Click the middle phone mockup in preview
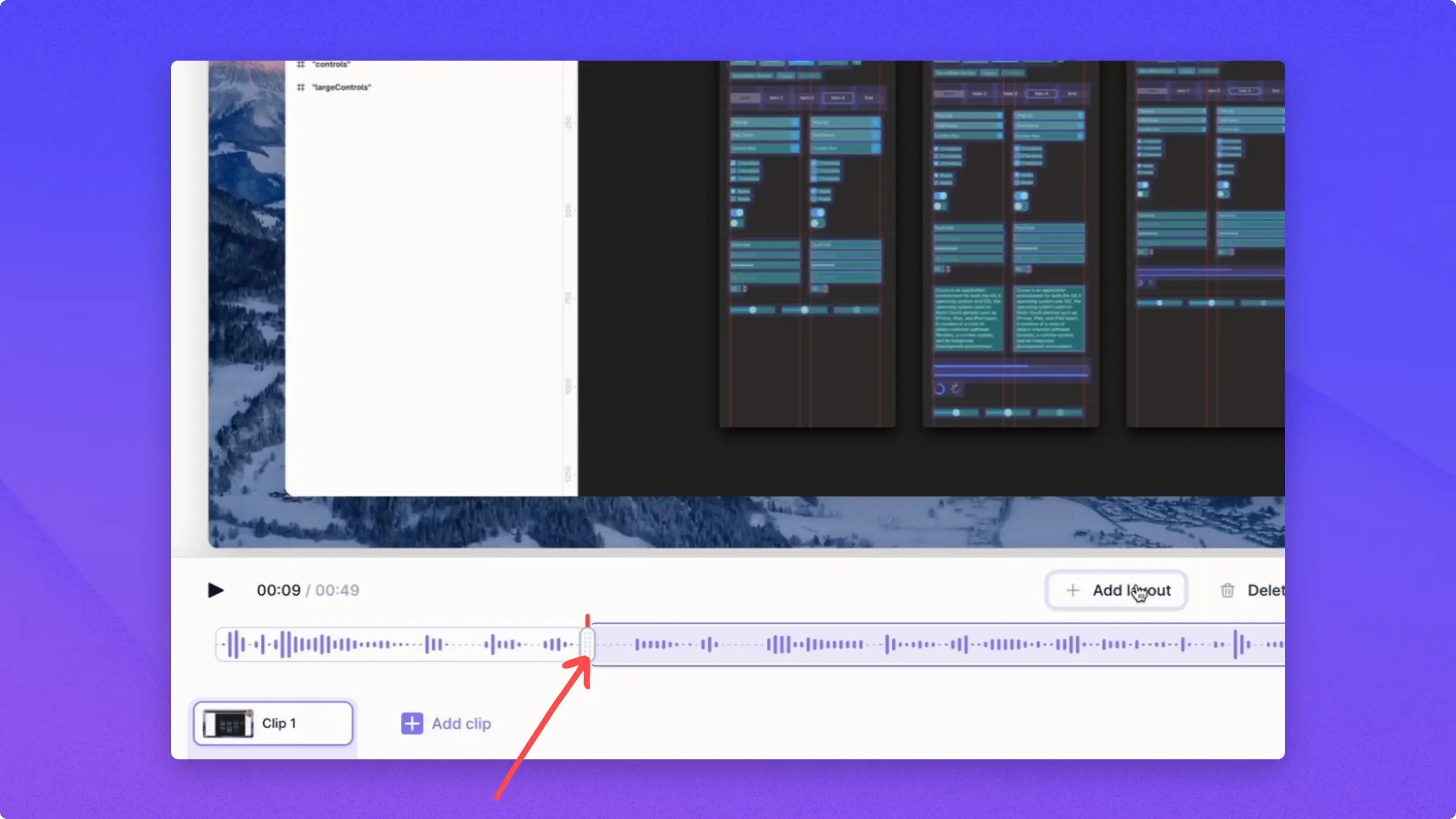The image size is (1456, 819). click(1010, 243)
